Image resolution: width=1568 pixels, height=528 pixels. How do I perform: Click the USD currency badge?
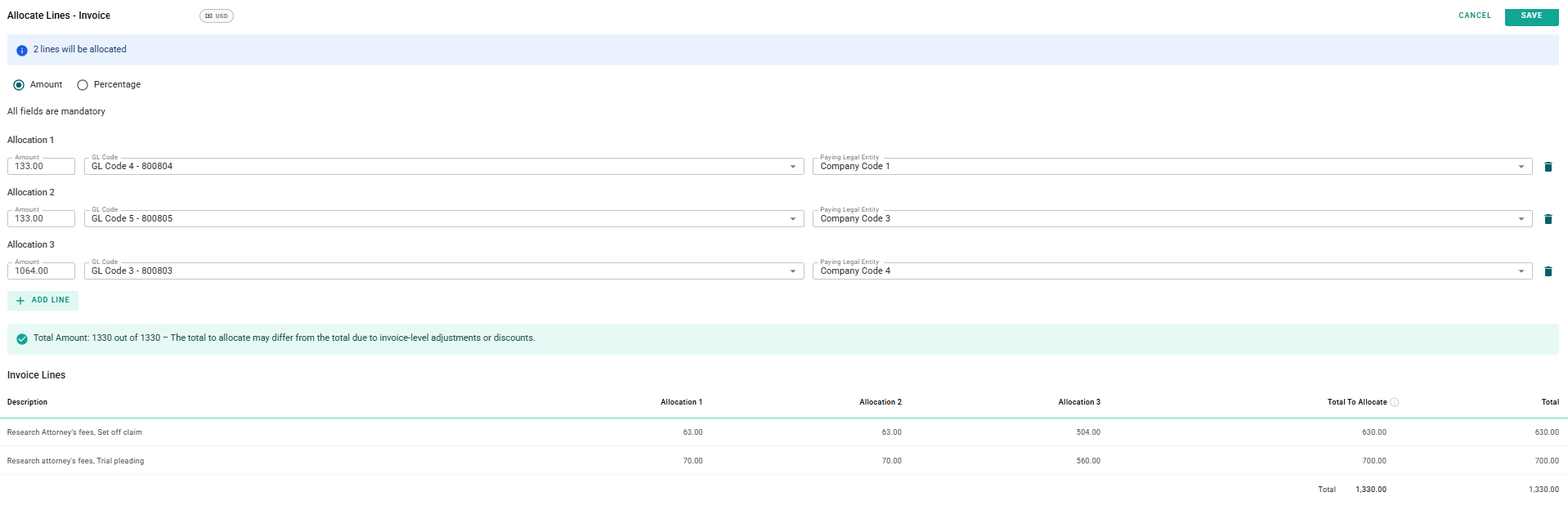(217, 16)
